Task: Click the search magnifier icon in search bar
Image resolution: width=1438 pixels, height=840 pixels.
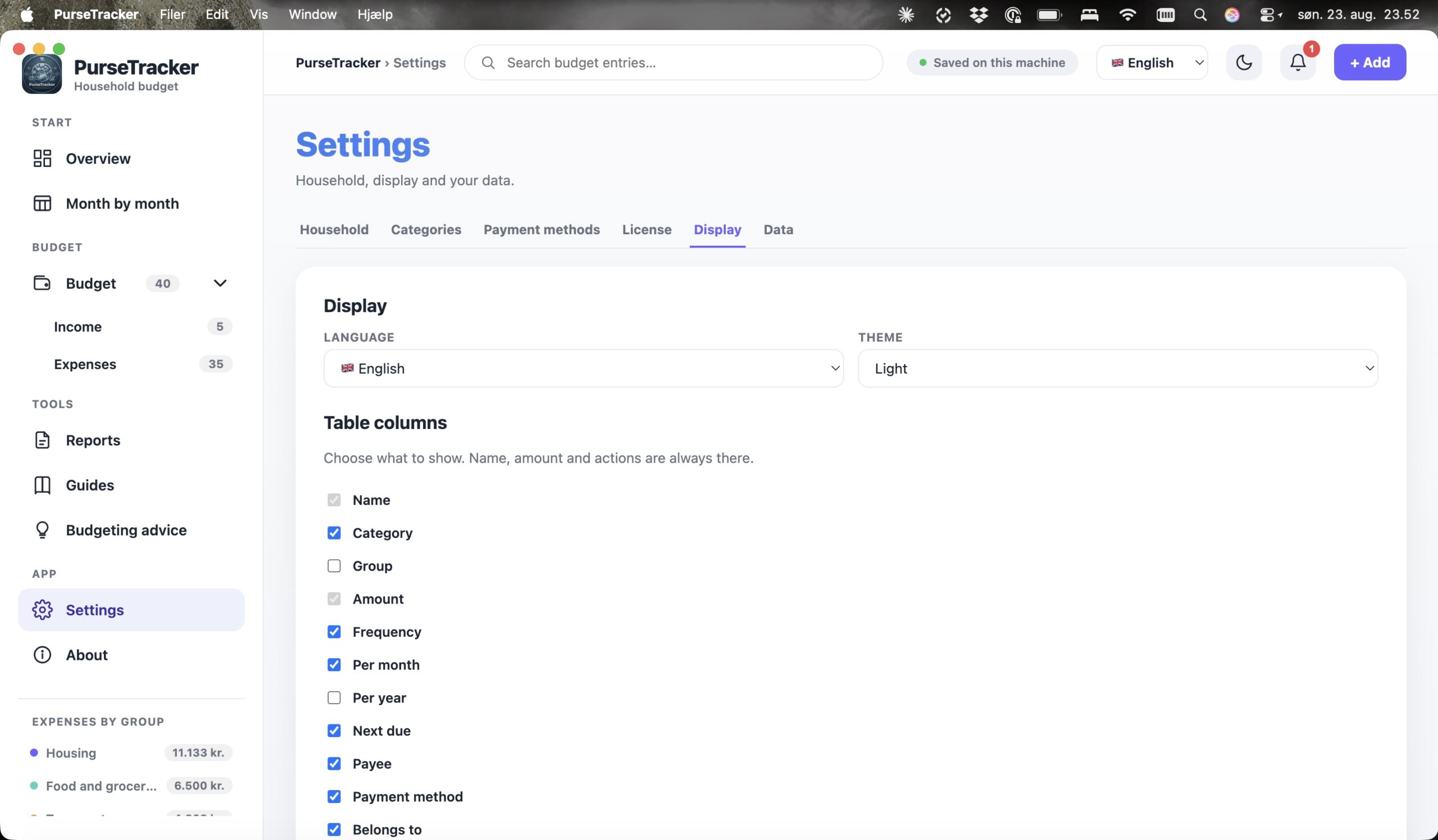Action: coord(489,63)
